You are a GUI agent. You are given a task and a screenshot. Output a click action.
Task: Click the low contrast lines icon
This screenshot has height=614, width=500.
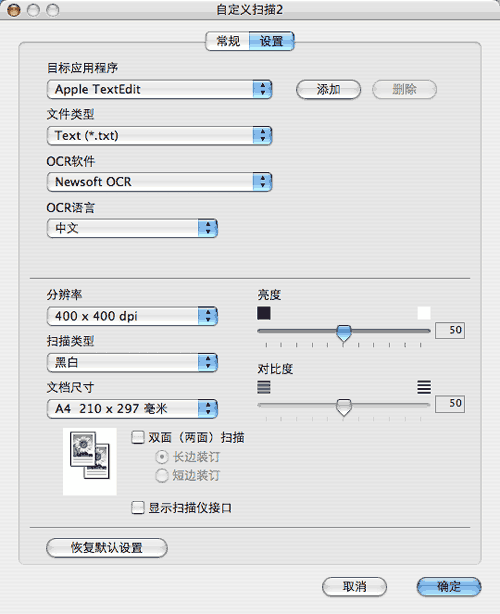pyautogui.click(x=264, y=387)
